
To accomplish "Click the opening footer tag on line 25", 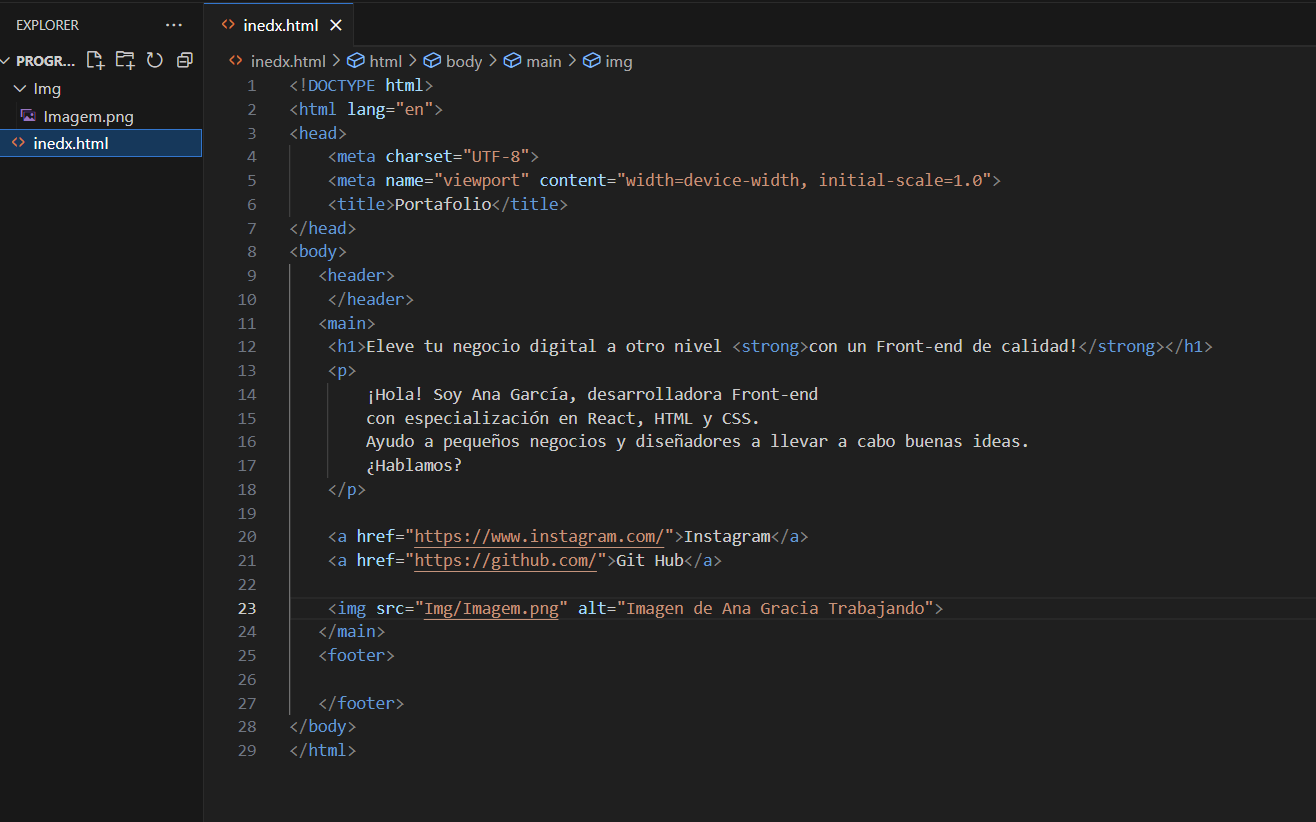I will (x=356, y=656).
